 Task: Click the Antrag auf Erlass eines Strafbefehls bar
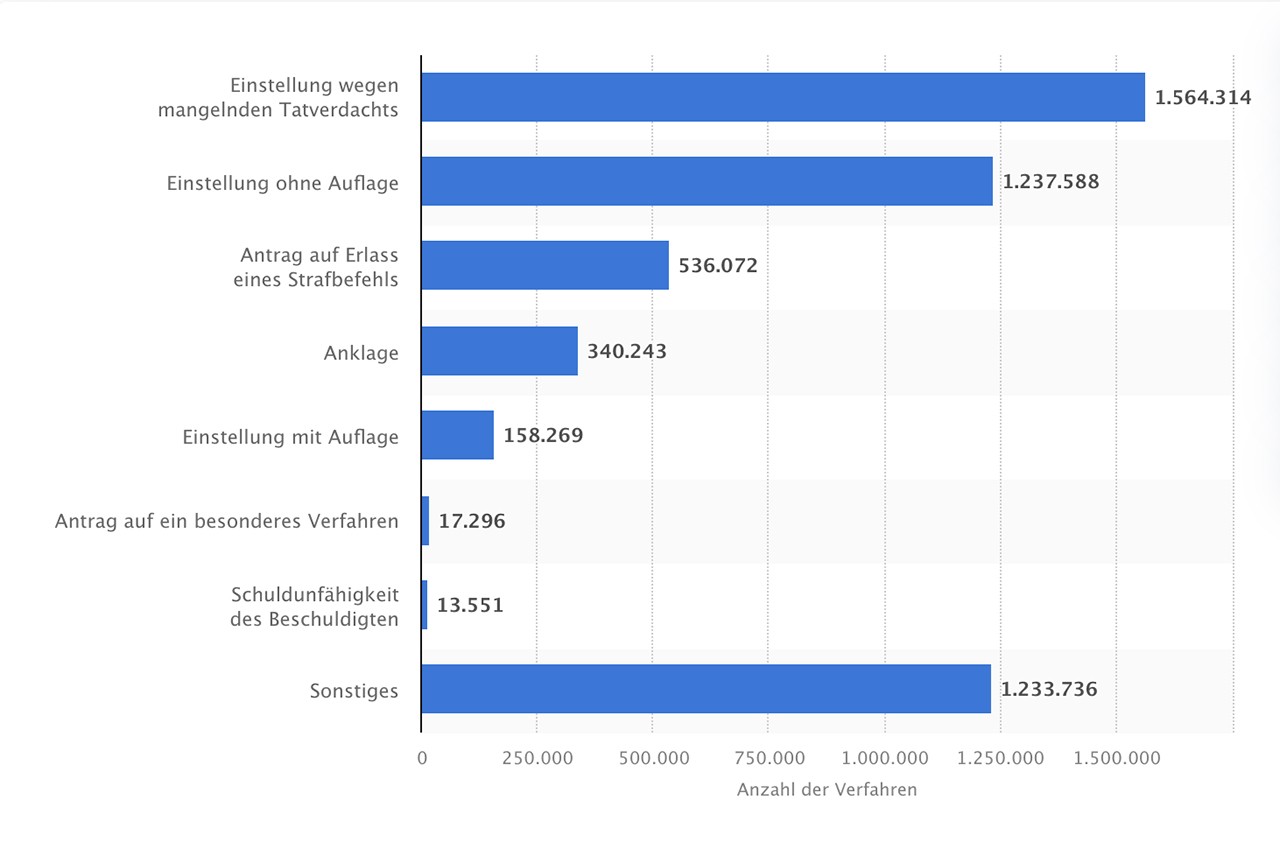544,265
